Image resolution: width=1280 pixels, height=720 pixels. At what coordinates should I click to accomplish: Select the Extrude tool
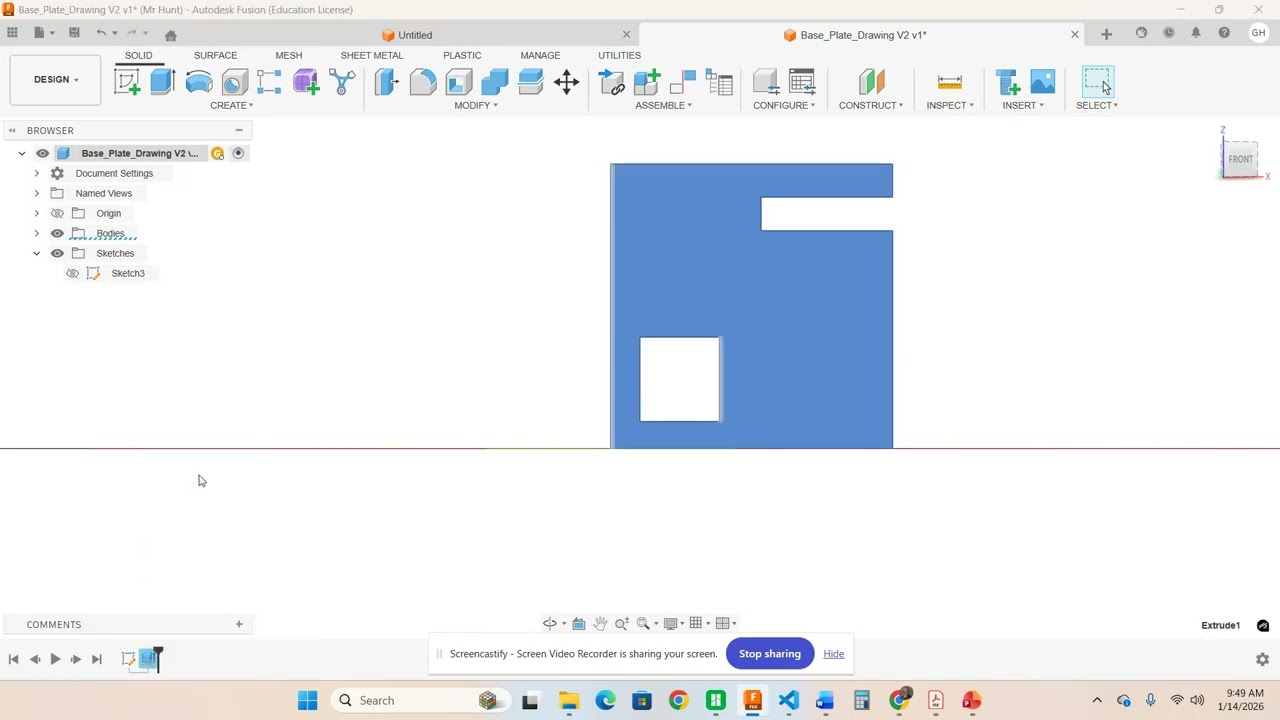[x=163, y=82]
